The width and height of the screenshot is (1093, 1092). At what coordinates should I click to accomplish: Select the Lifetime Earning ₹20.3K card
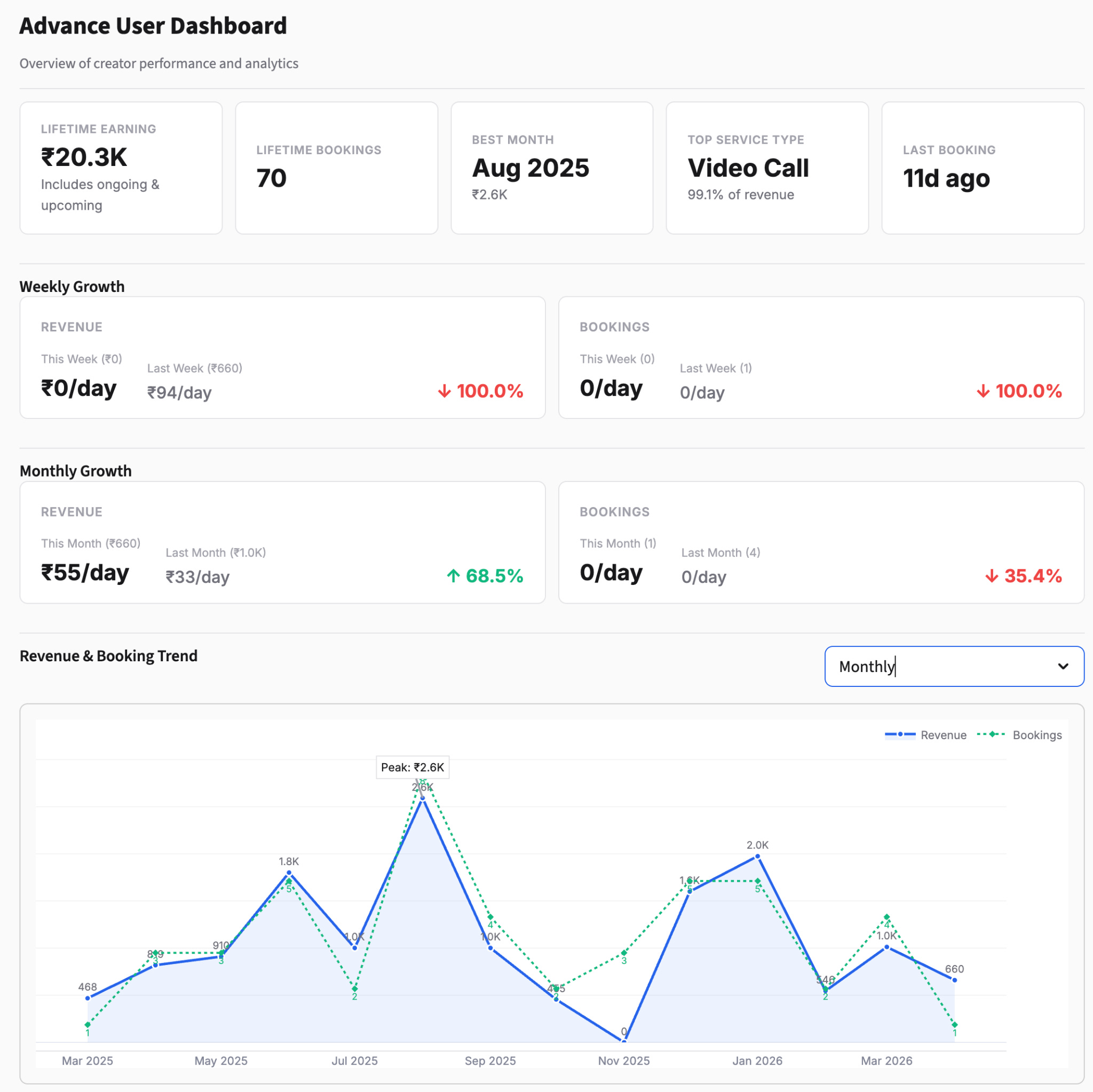[x=121, y=168]
